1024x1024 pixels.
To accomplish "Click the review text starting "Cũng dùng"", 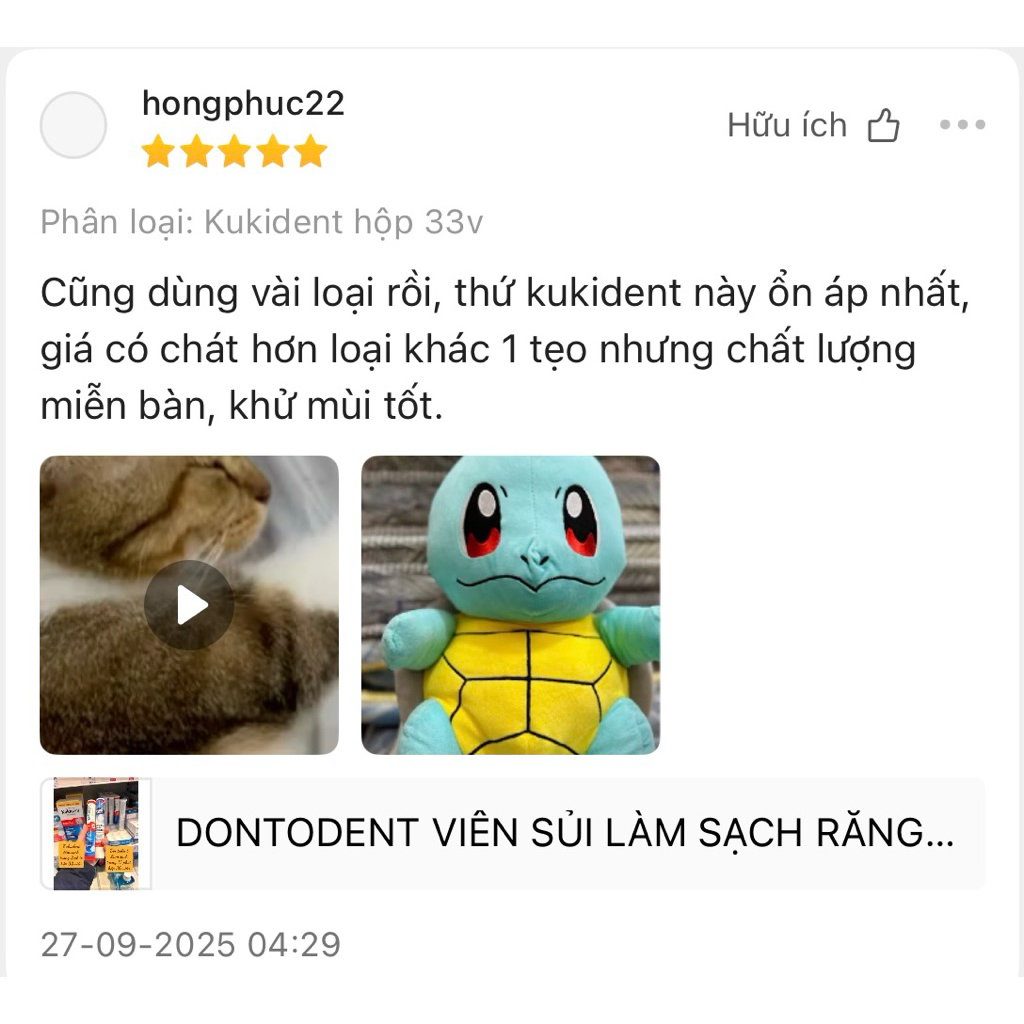I will [504, 349].
